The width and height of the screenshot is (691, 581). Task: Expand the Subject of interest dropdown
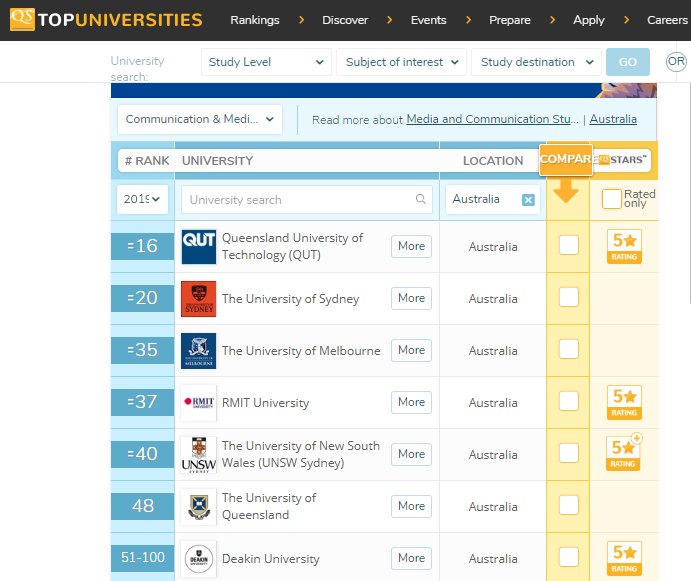401,62
